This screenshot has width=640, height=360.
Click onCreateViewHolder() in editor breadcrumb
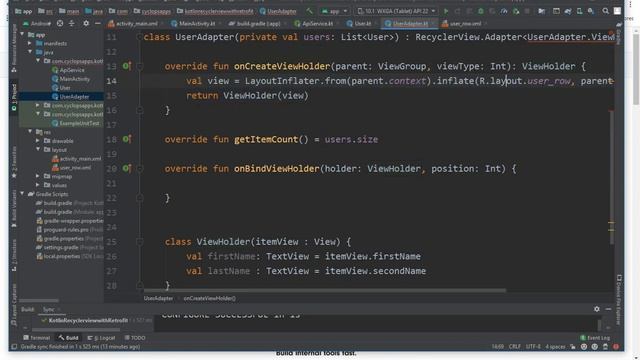[209, 298]
